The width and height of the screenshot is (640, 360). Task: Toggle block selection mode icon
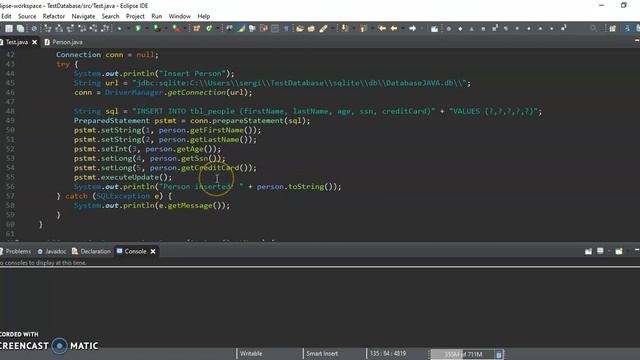275,29
